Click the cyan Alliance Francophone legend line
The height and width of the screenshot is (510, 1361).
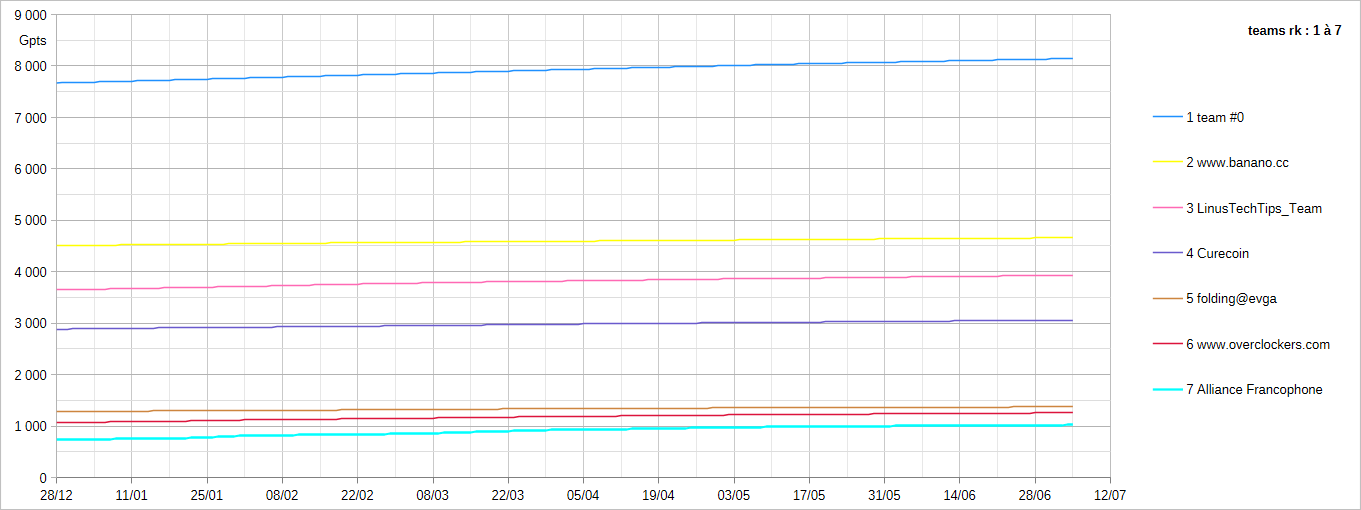[1167, 390]
